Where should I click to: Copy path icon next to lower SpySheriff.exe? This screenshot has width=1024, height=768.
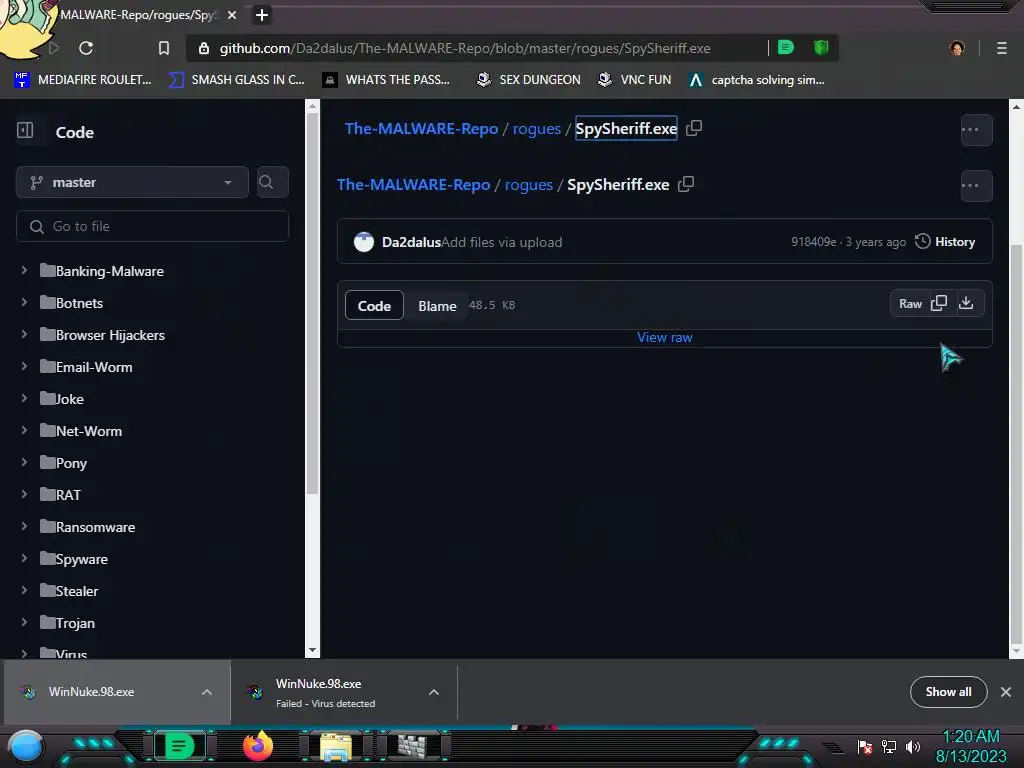click(x=686, y=184)
